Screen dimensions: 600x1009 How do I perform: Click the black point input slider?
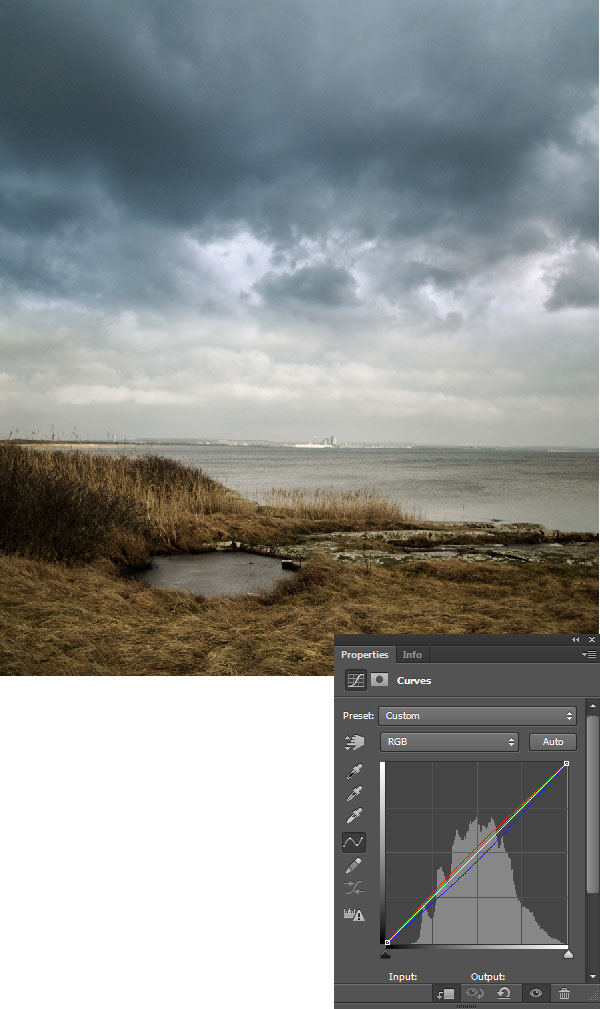[385, 954]
